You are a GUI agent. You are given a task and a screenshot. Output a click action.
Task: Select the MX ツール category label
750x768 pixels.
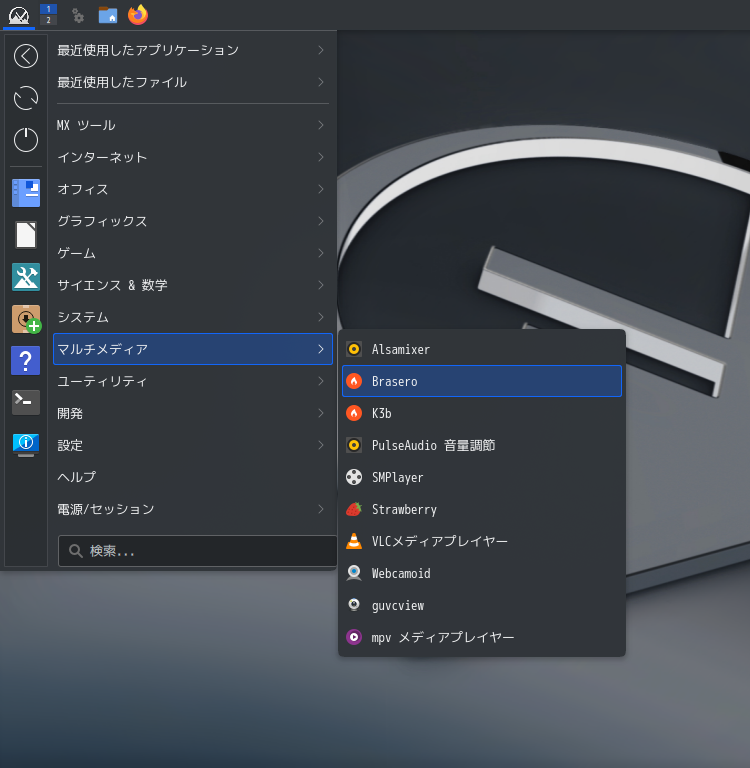(x=86, y=125)
